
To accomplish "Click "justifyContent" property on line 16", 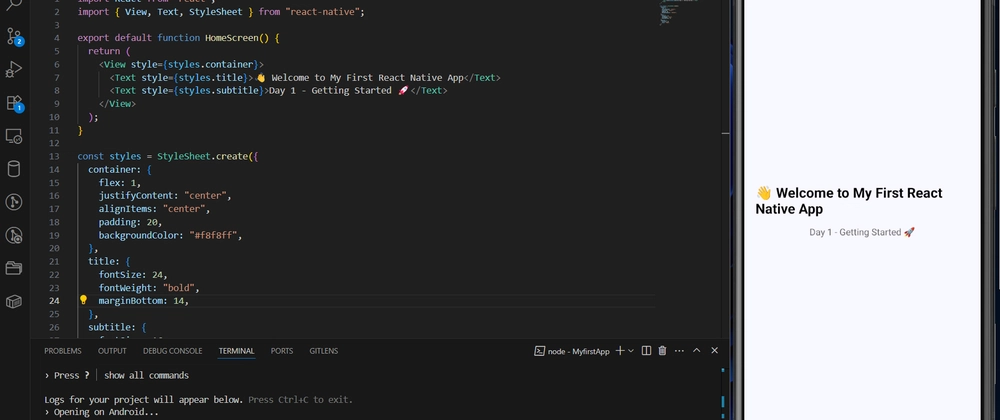I will click(x=136, y=196).
